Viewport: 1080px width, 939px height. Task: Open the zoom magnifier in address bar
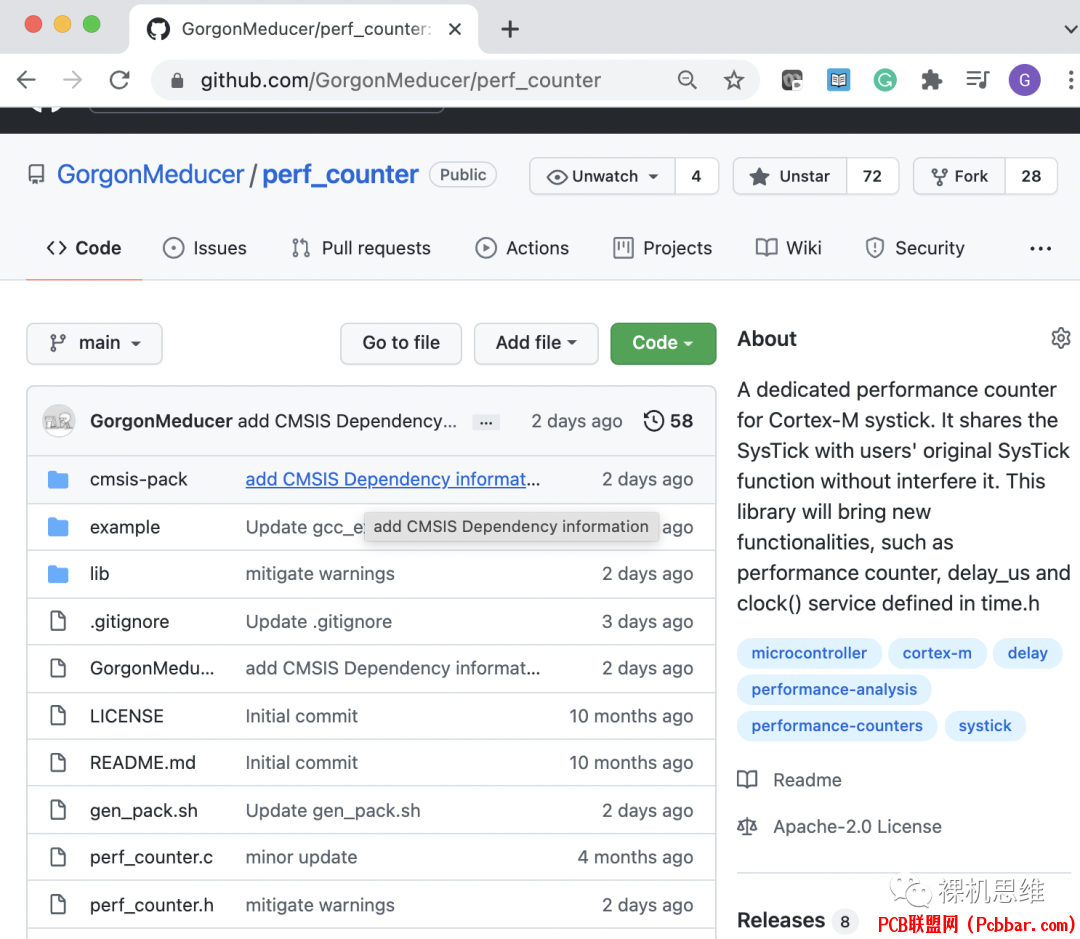pyautogui.click(x=687, y=80)
